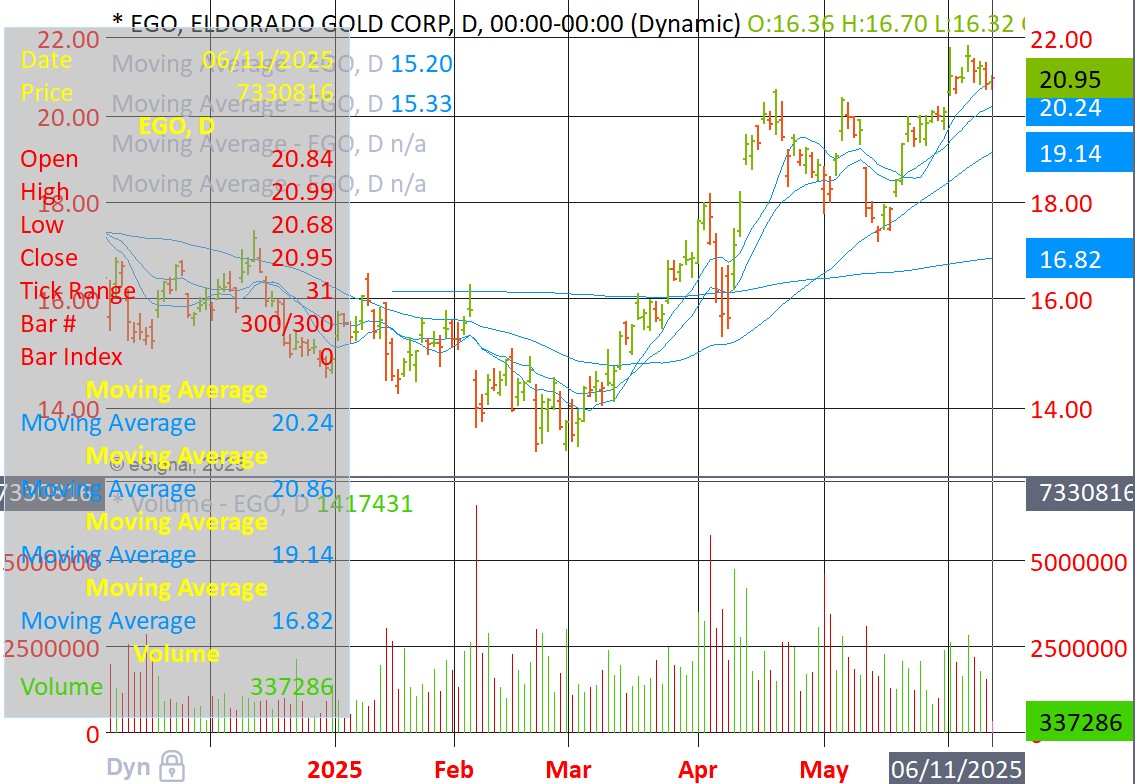1135x784 pixels.
Task: Click the Tick Range row in data window
Action: [177, 290]
